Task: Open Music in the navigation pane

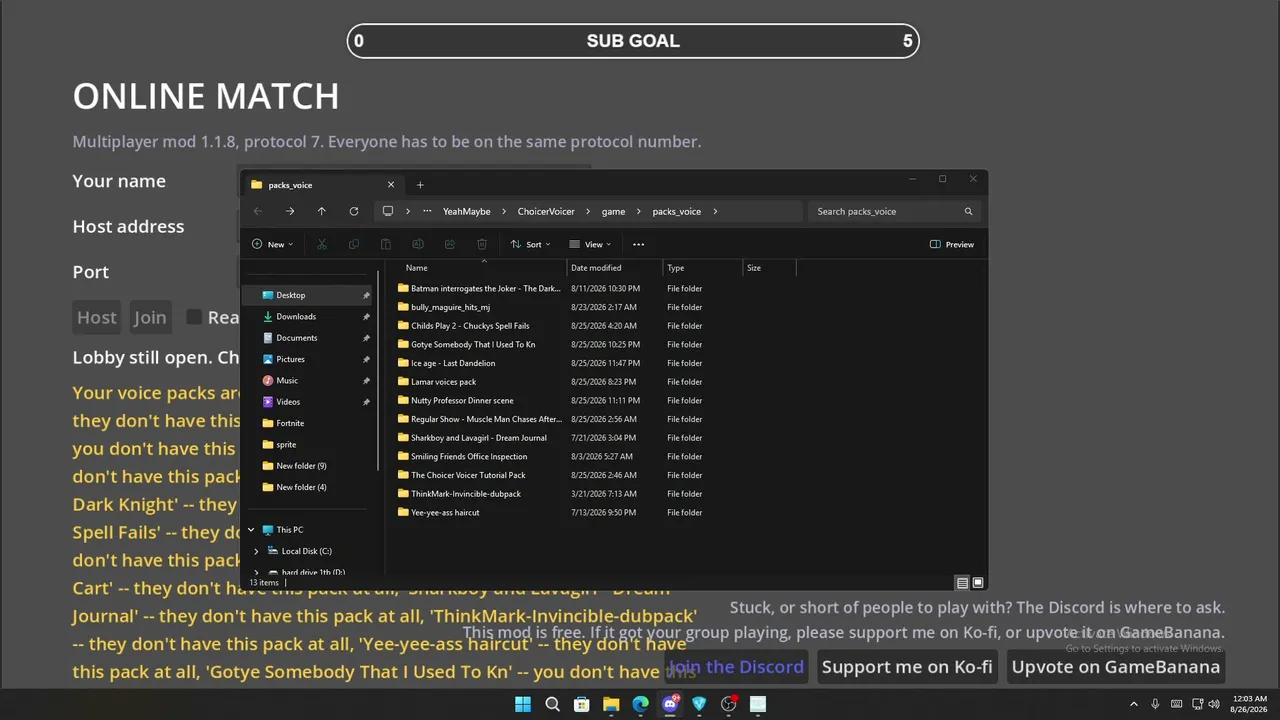Action: [308, 380]
